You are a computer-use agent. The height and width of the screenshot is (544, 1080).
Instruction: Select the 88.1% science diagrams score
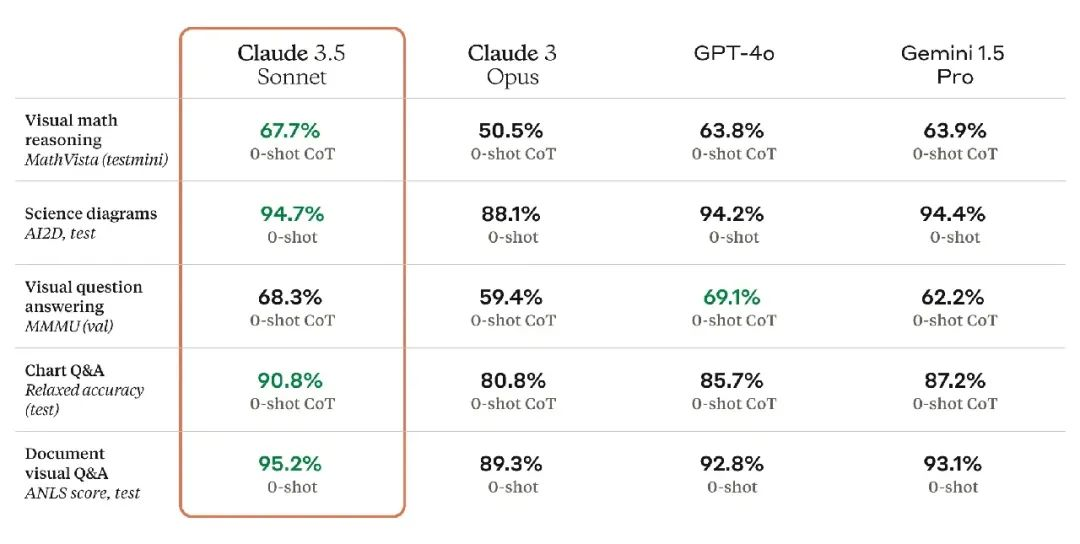click(513, 214)
